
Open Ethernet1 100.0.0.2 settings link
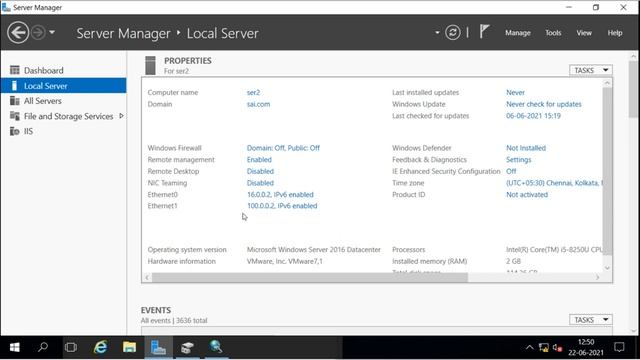point(282,206)
